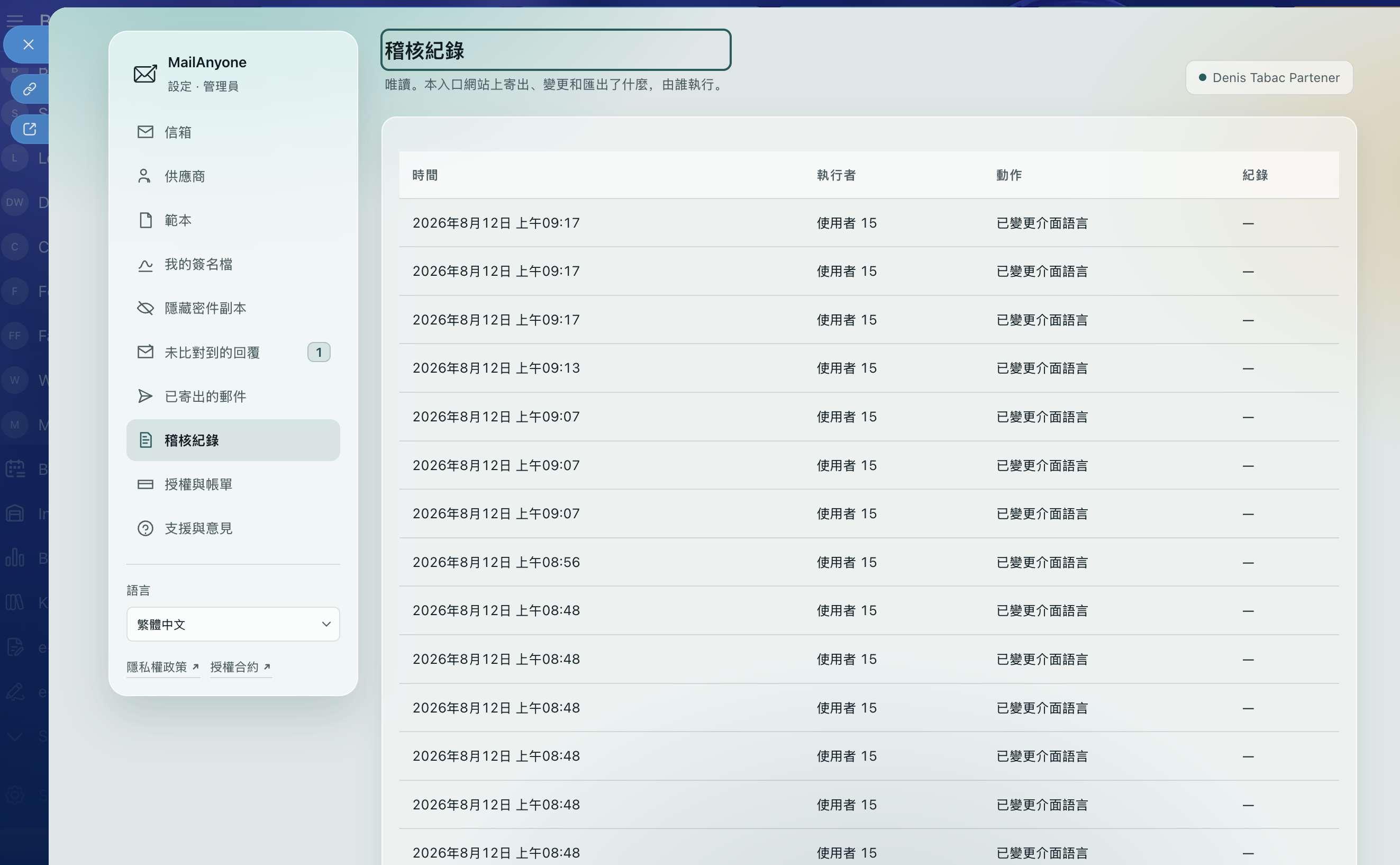Go to 供應商 in the sidebar
1400x865 pixels.
coord(233,176)
